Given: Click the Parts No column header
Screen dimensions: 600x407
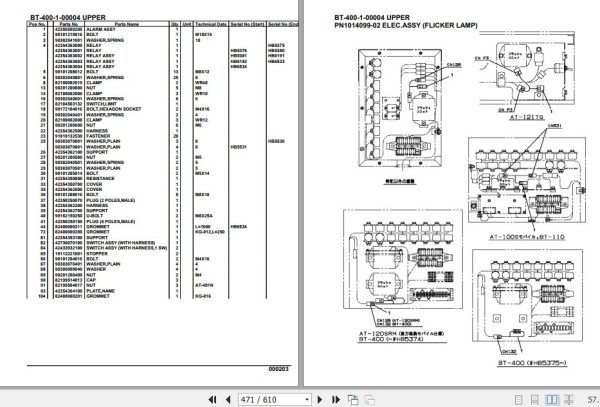Looking at the screenshot, I should pyautogui.click(x=69, y=24).
